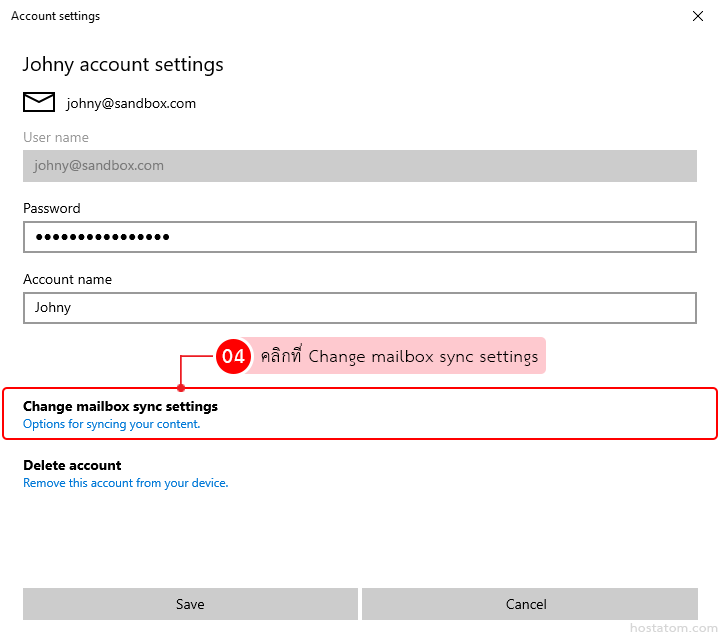The height and width of the screenshot is (635, 720).
Task: Close the Account settings window
Action: [697, 16]
